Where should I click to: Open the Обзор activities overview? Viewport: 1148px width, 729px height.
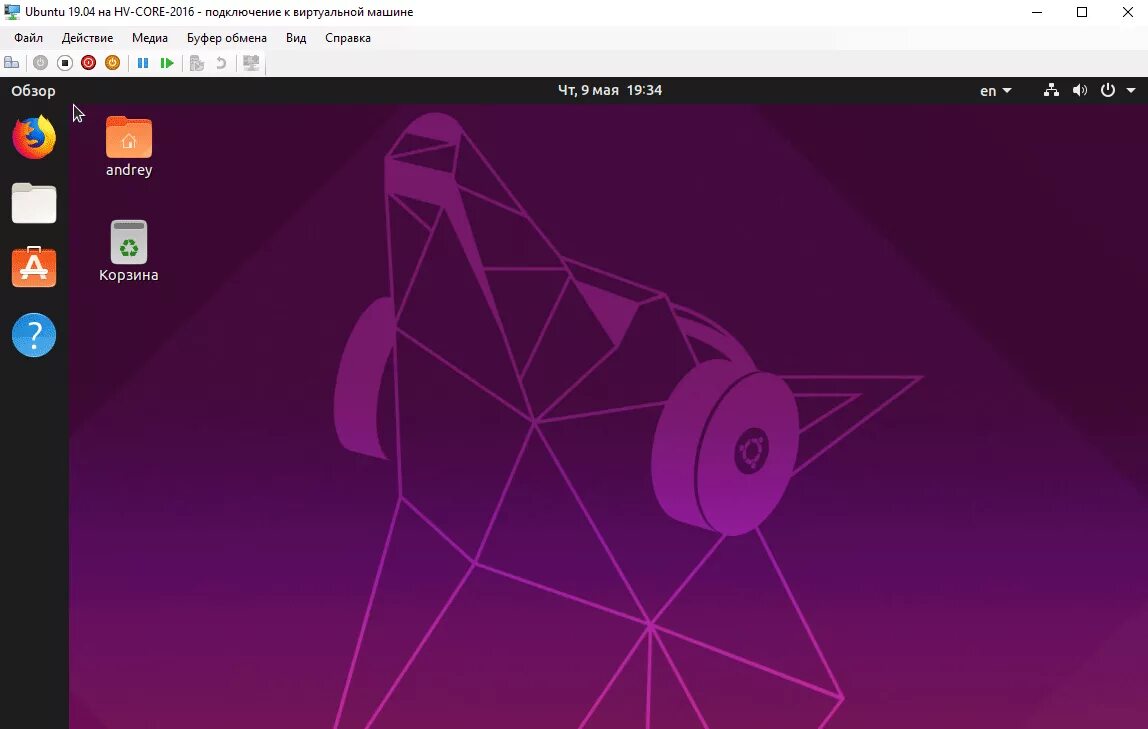pos(33,91)
